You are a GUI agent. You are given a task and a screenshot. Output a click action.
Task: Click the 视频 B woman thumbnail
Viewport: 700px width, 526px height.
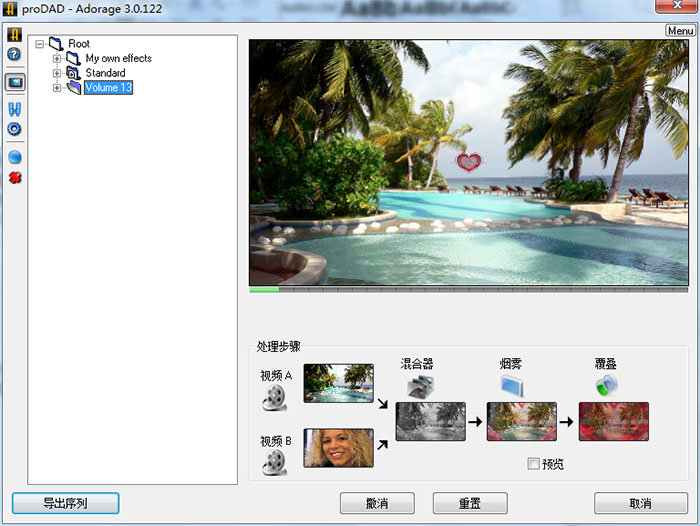point(338,448)
